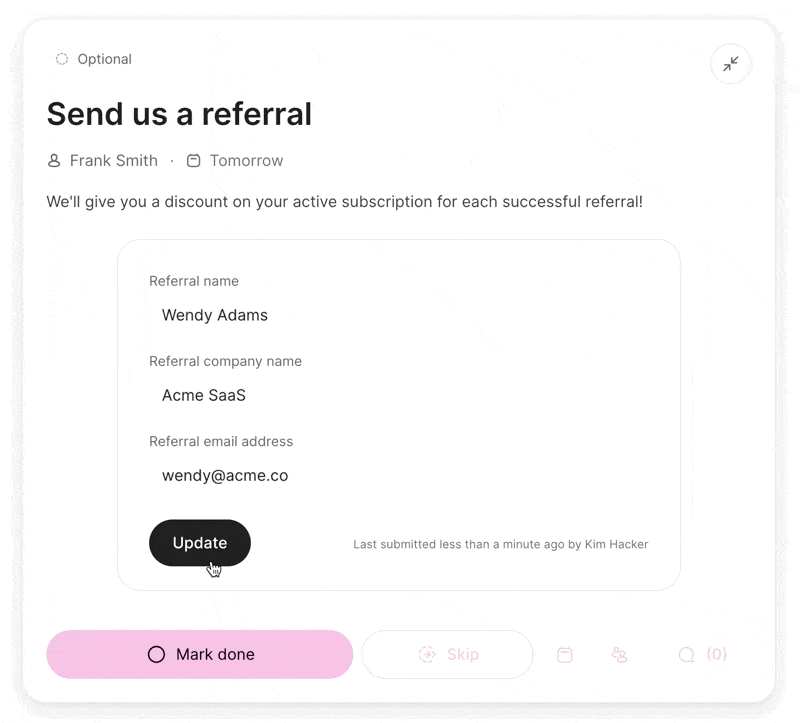Select the Referral email address field
This screenshot has width=800, height=723.
[x=400, y=476]
